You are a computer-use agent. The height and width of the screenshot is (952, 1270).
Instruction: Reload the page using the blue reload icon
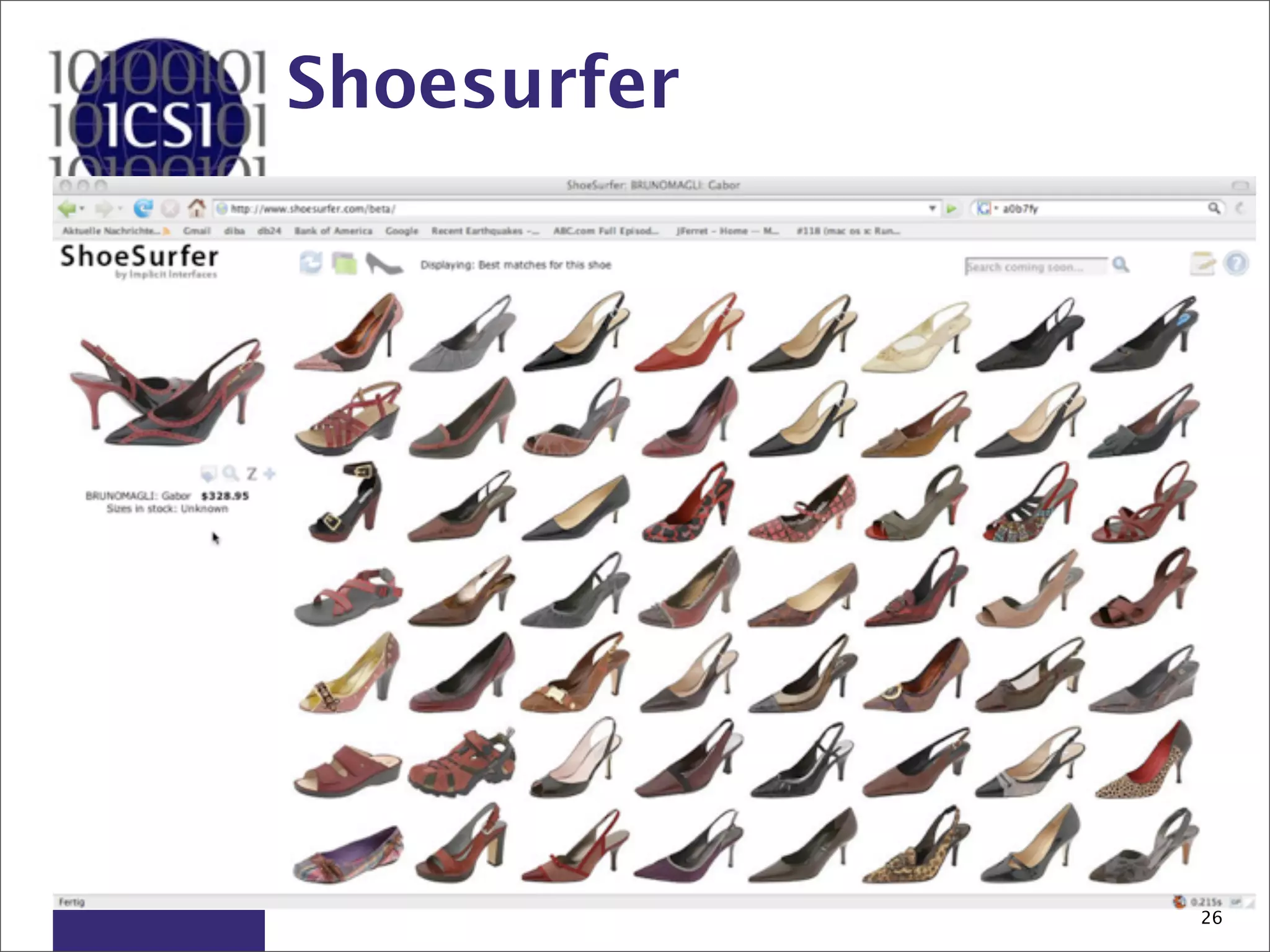click(x=143, y=209)
